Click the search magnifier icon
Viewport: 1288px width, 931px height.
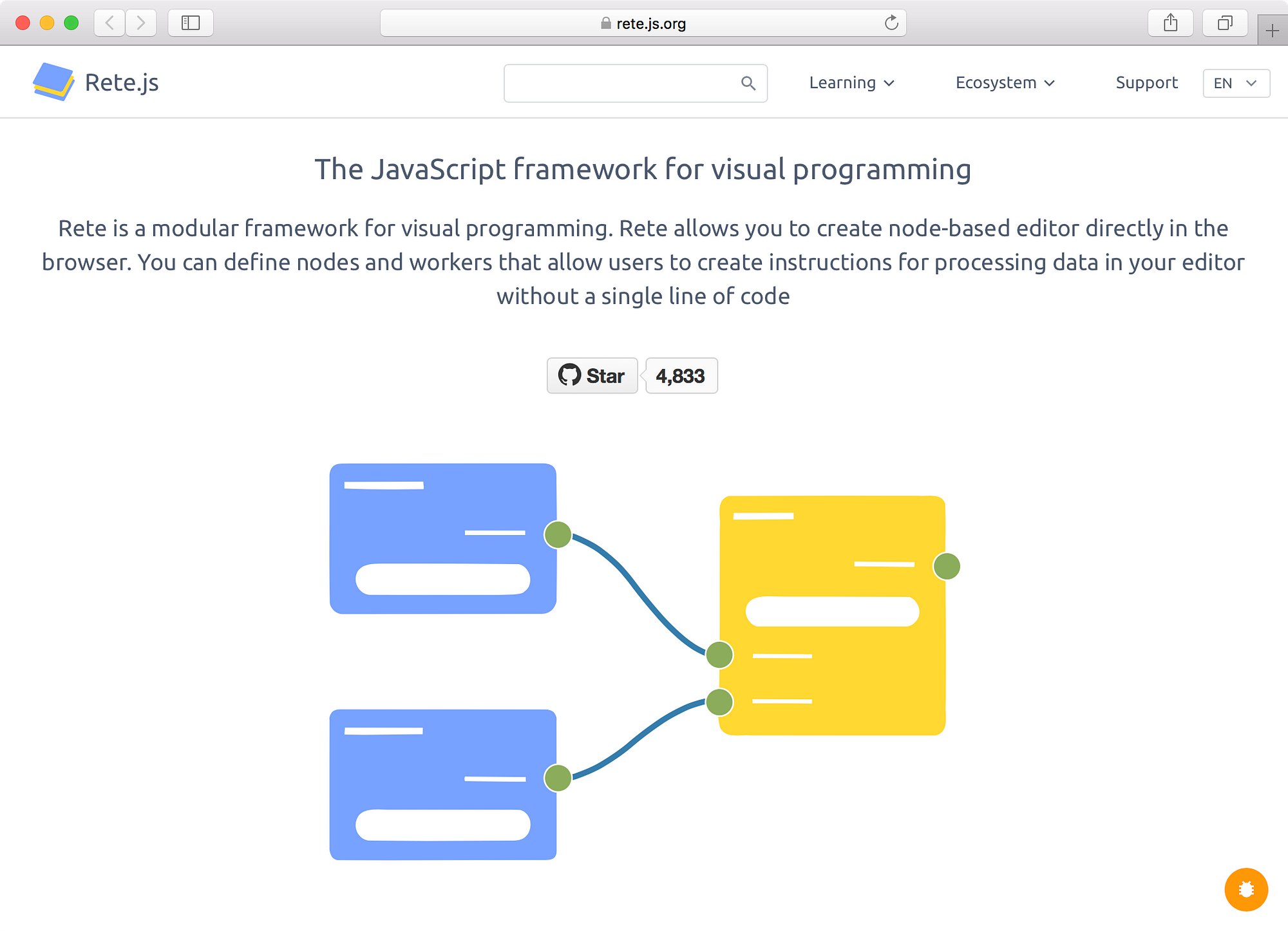(x=748, y=83)
